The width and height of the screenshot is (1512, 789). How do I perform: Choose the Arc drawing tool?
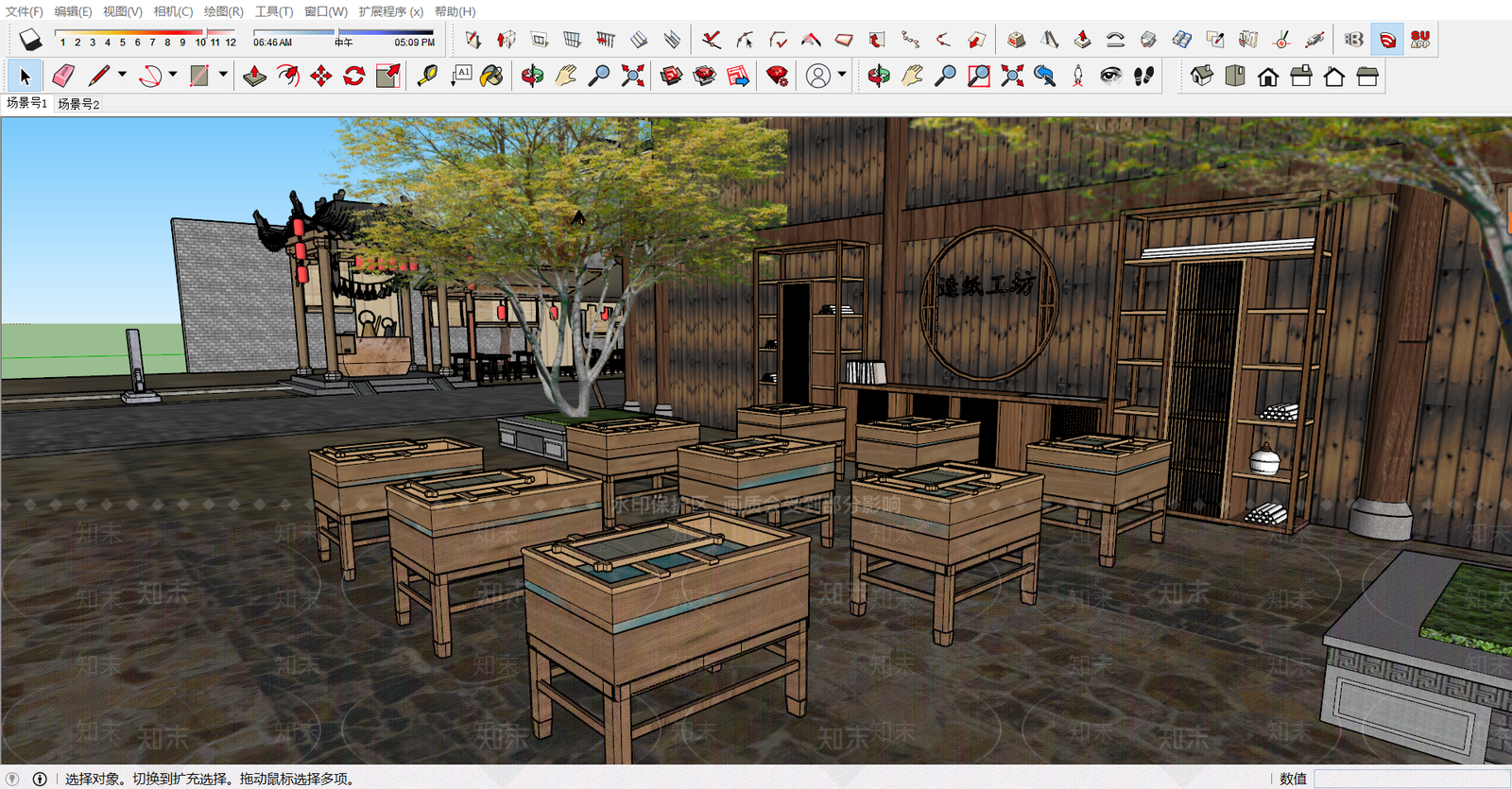(150, 77)
